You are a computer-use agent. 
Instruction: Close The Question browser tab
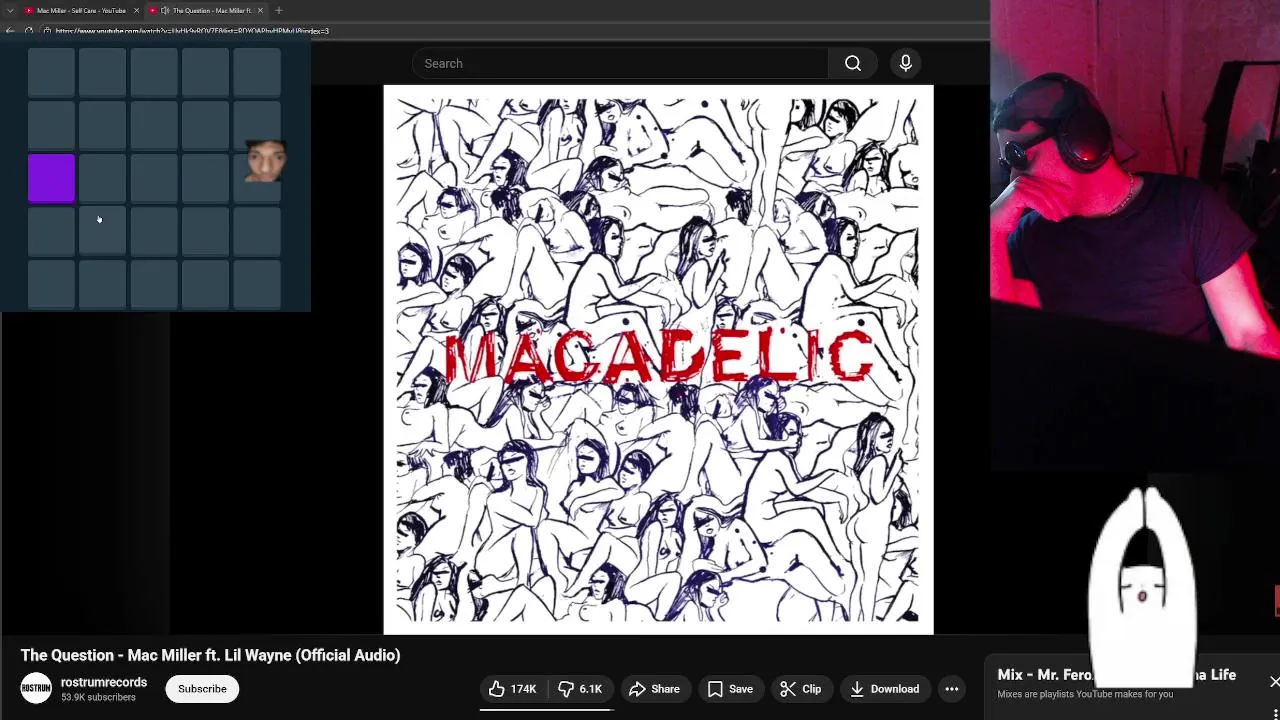260,10
